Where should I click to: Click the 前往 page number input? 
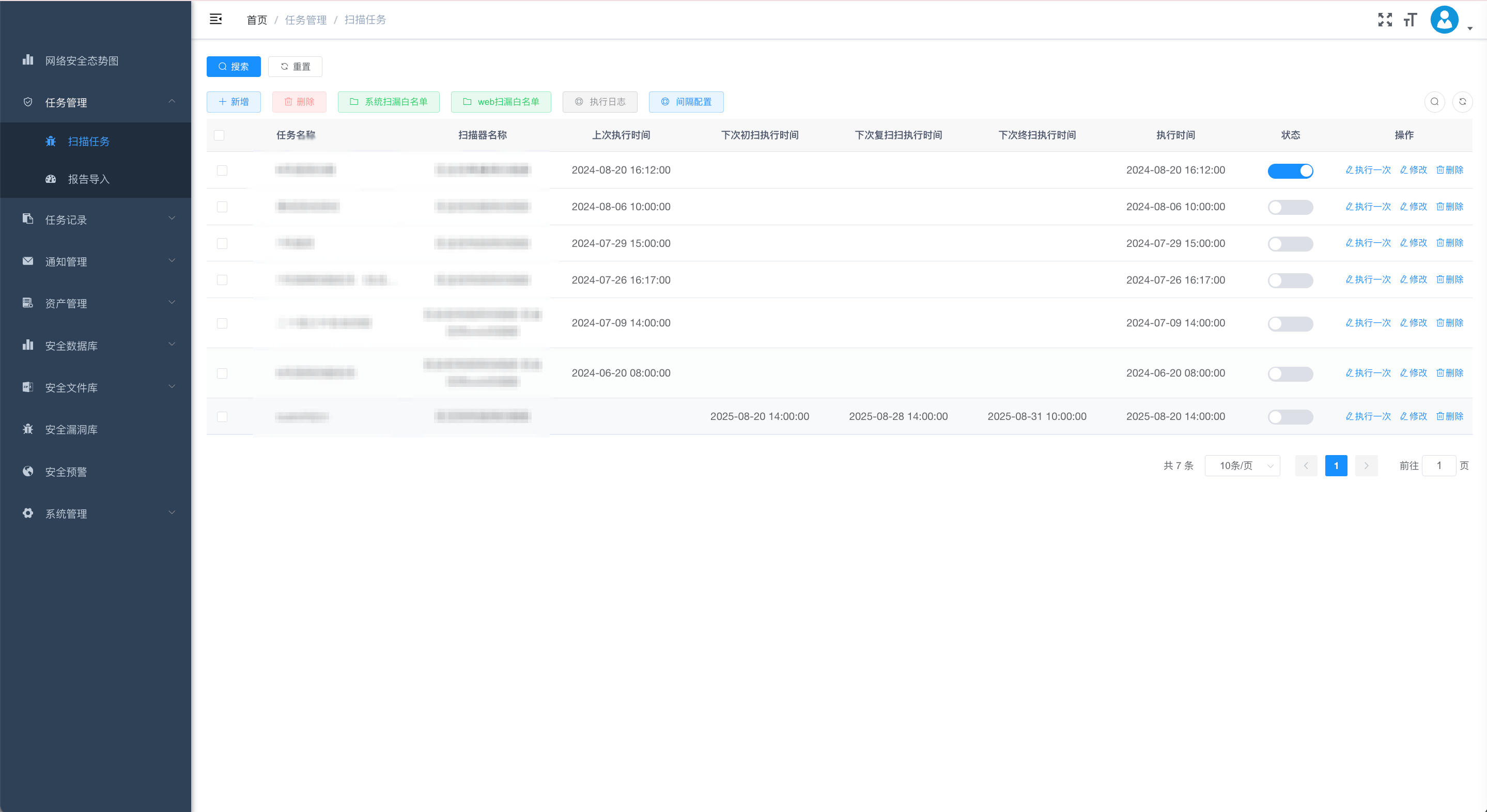[x=1438, y=466]
